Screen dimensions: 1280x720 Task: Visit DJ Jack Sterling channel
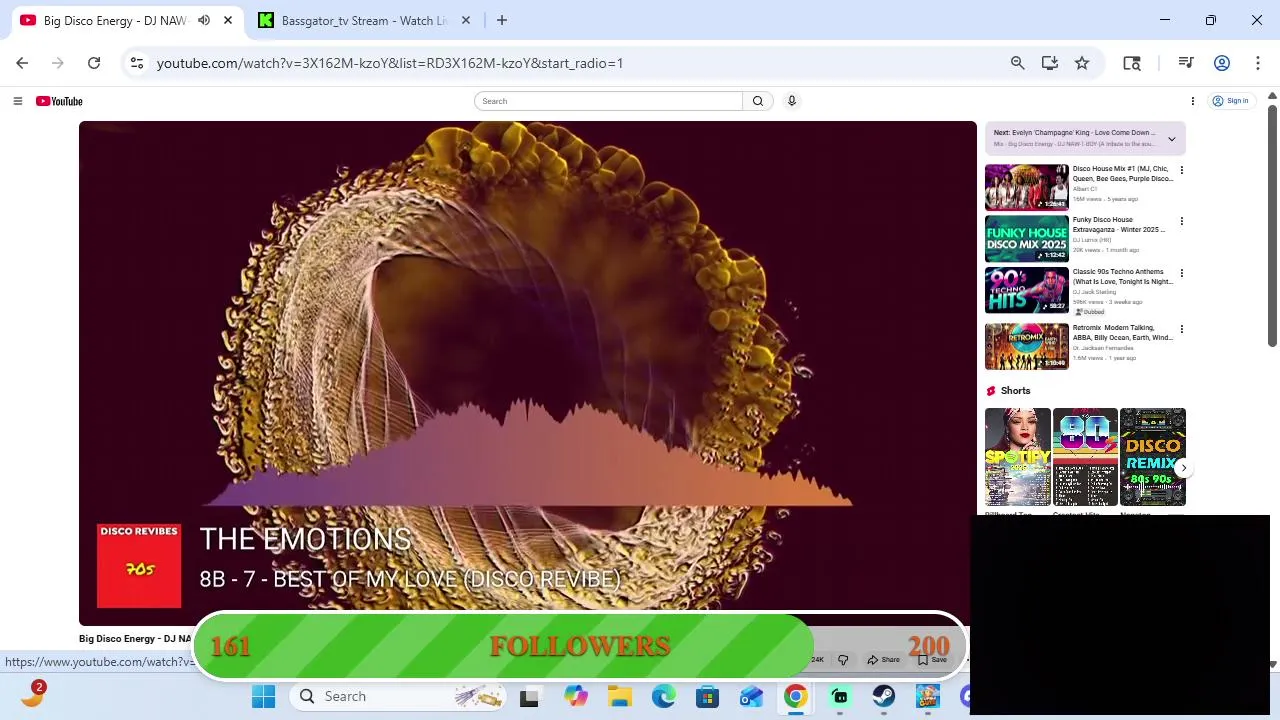[x=1094, y=292]
